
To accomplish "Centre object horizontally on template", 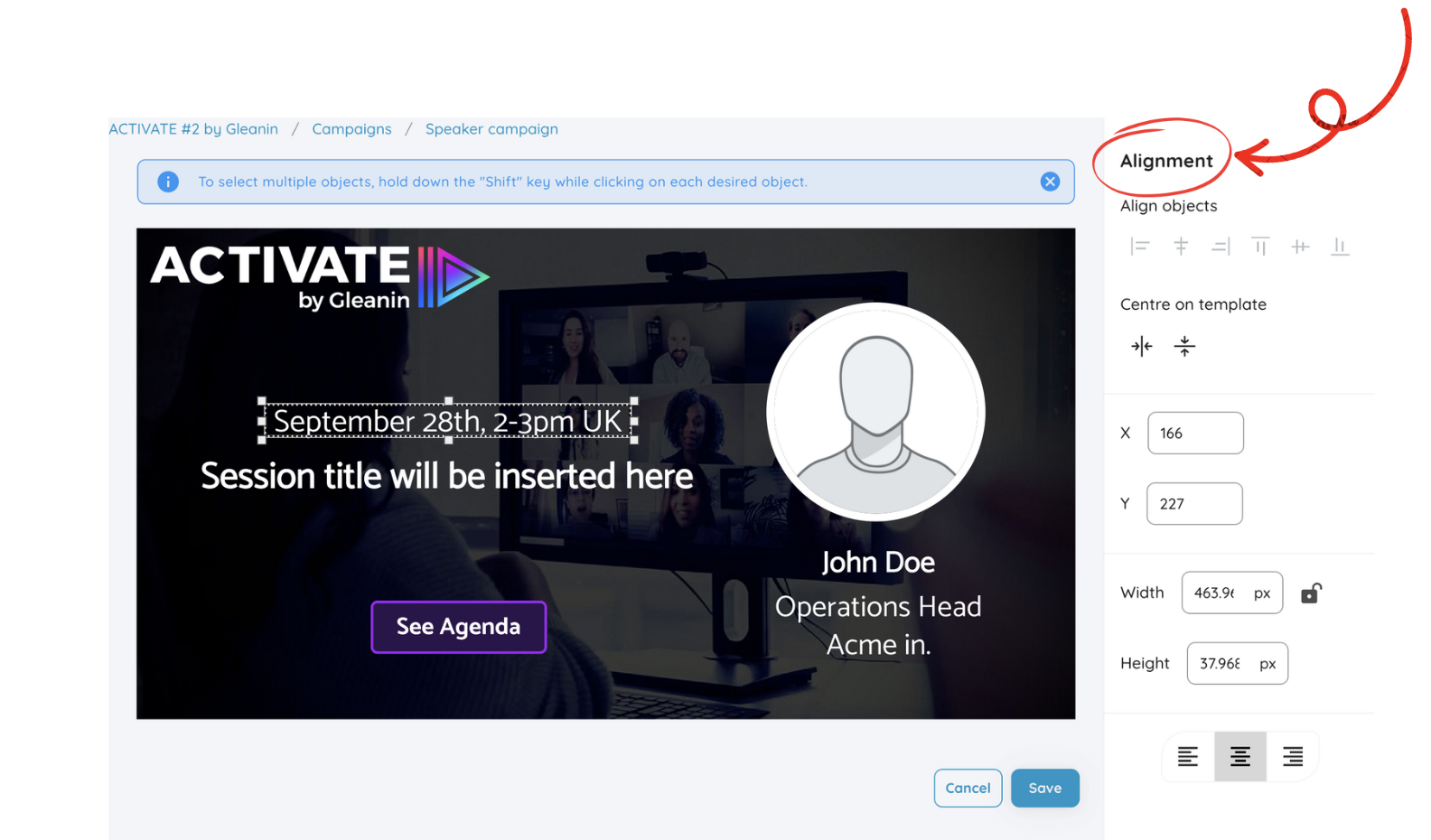I will [x=1142, y=346].
